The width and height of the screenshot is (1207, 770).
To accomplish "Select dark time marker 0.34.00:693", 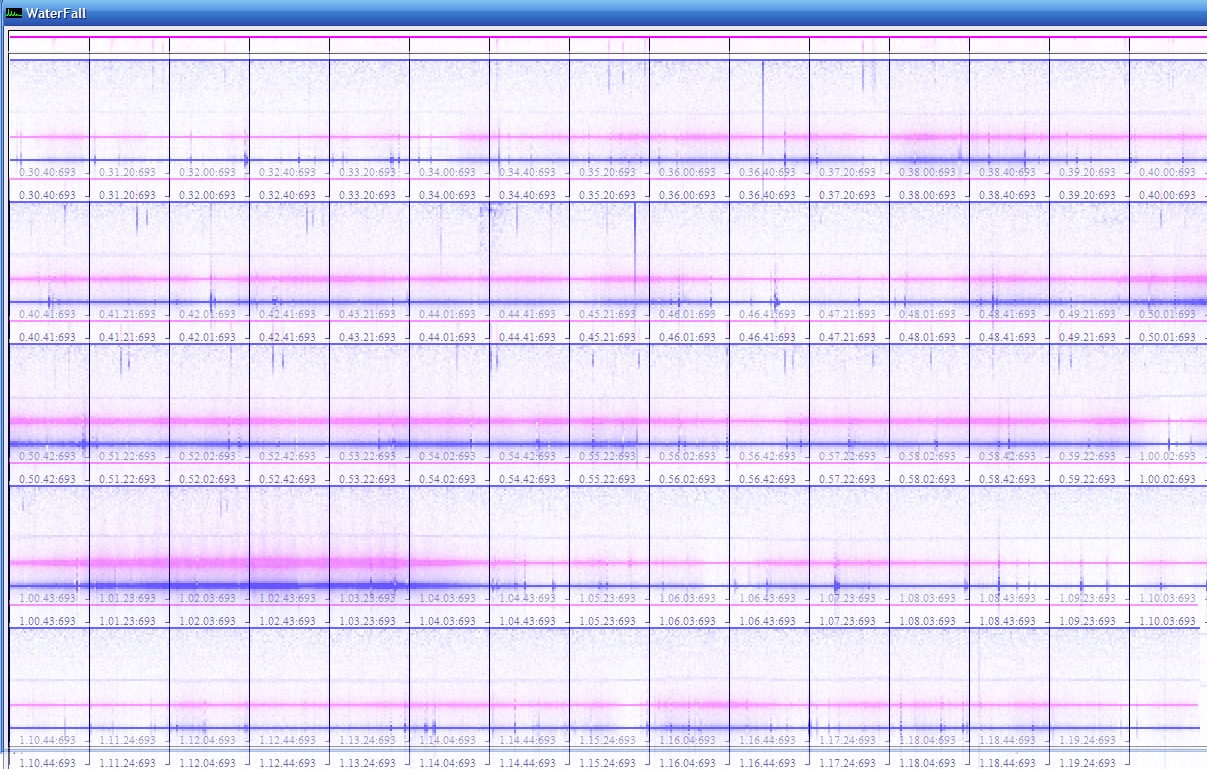I will click(x=448, y=195).
